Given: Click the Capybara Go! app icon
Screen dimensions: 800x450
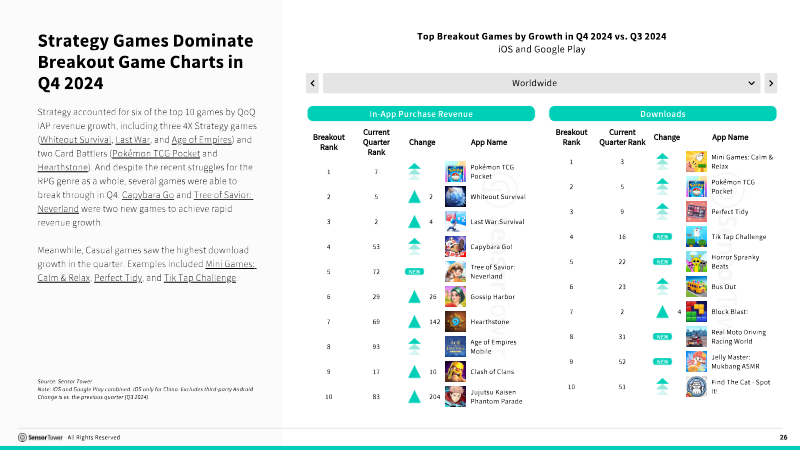Looking at the screenshot, I should [455, 246].
